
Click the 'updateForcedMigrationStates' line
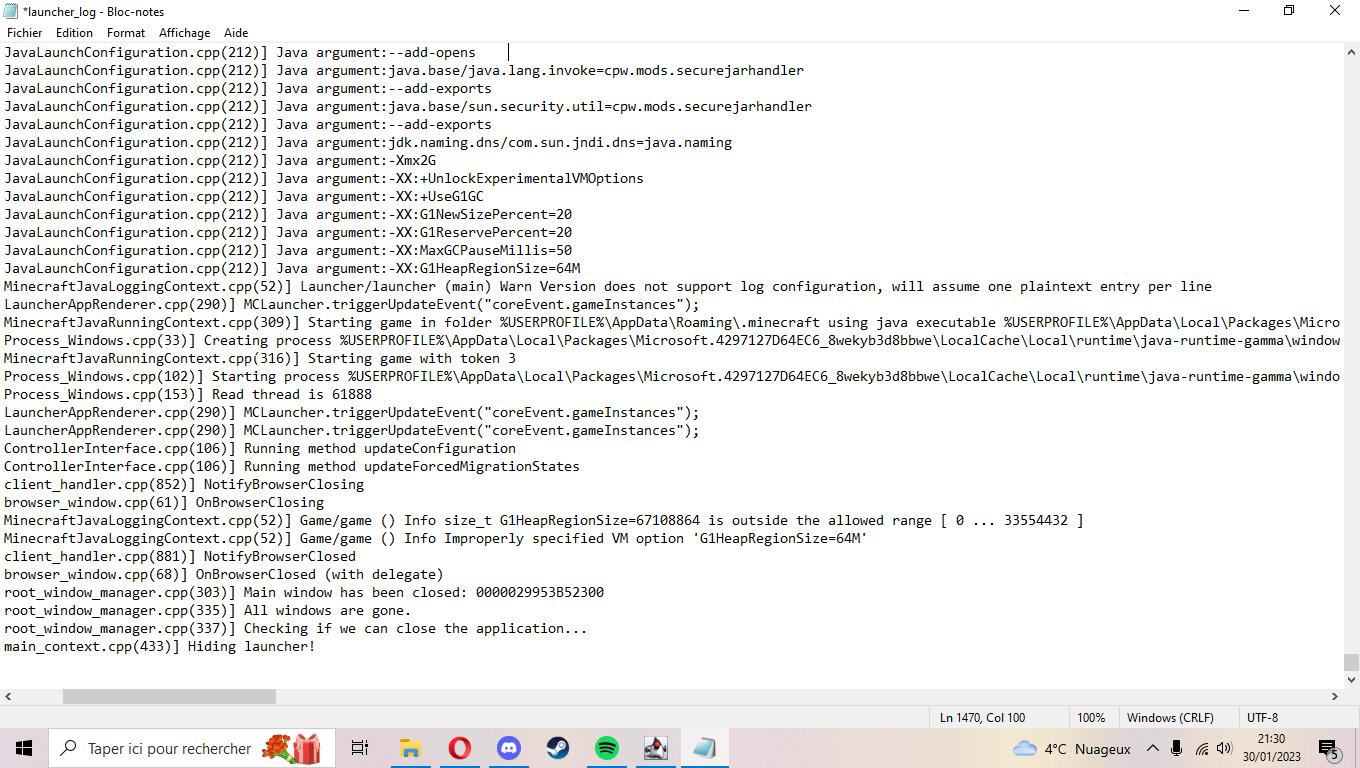[x=292, y=466]
